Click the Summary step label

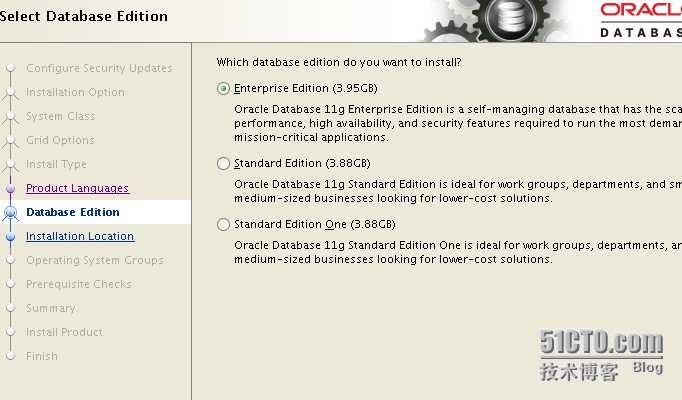(x=50, y=308)
